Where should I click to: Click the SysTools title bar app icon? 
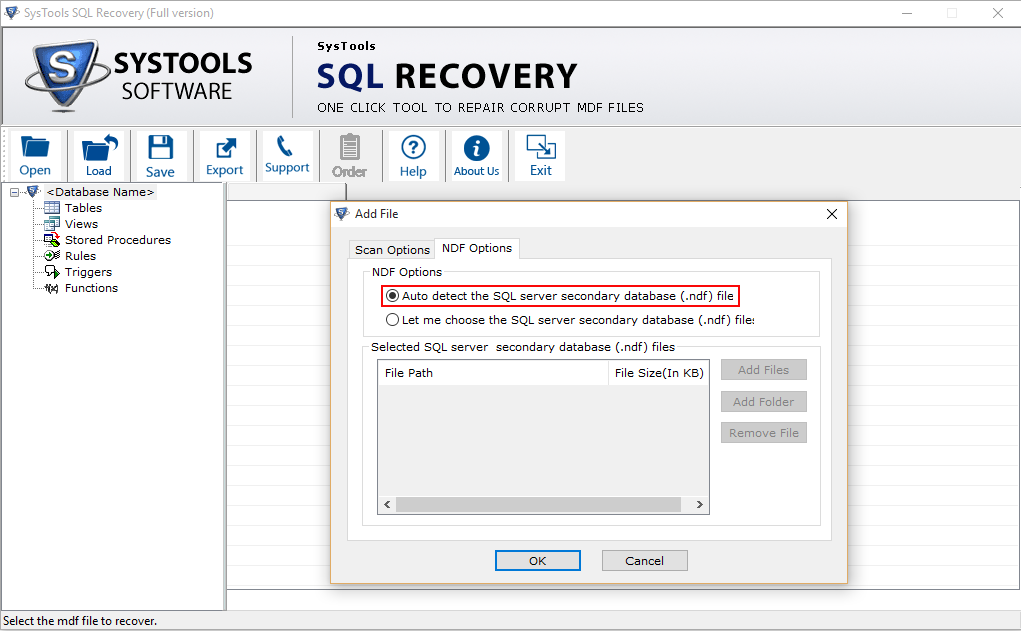click(x=12, y=12)
